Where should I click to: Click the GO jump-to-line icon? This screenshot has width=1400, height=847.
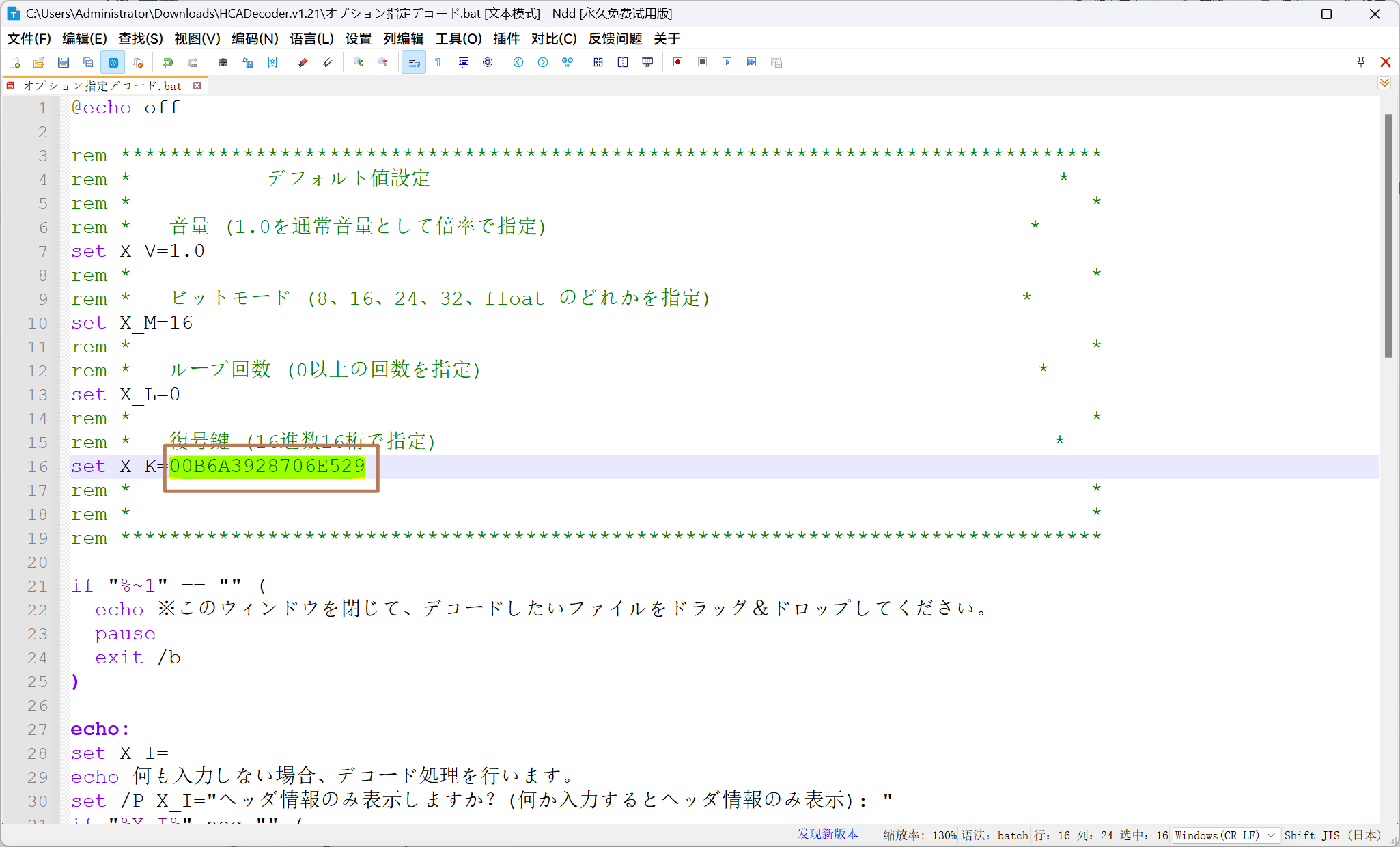[x=568, y=62]
